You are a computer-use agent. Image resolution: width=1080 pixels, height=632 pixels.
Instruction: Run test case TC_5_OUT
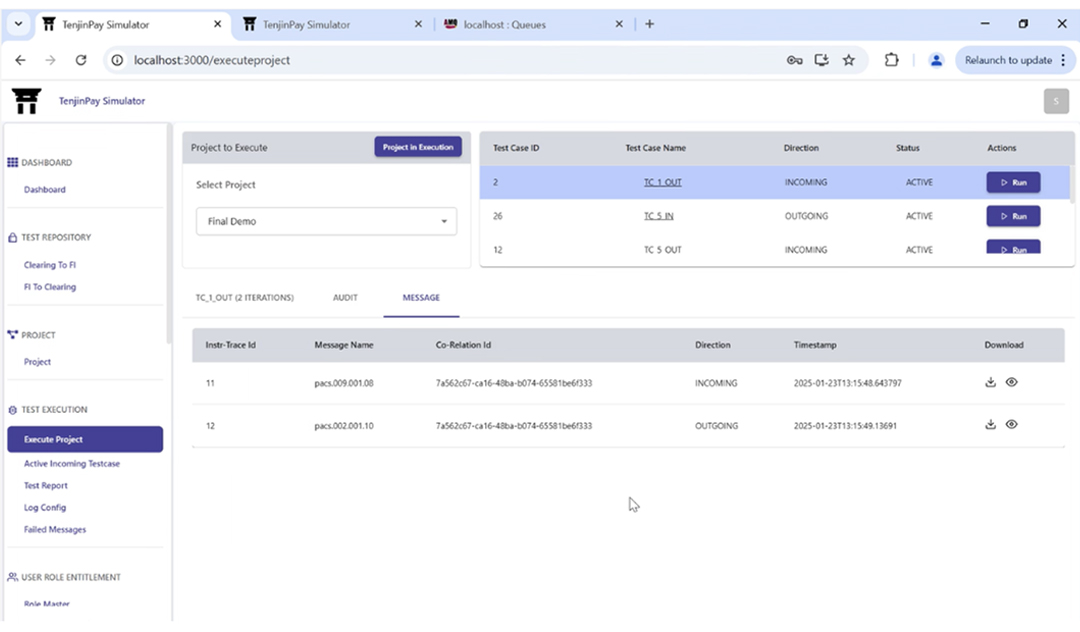pos(1013,246)
